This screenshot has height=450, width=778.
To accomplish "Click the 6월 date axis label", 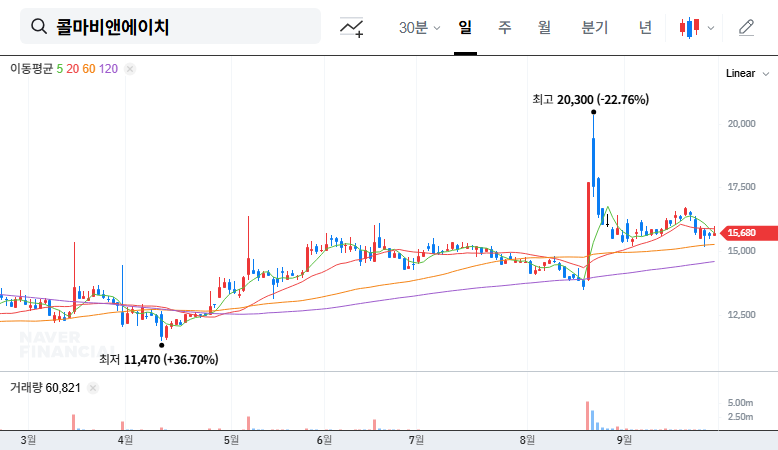I will 324,440.
